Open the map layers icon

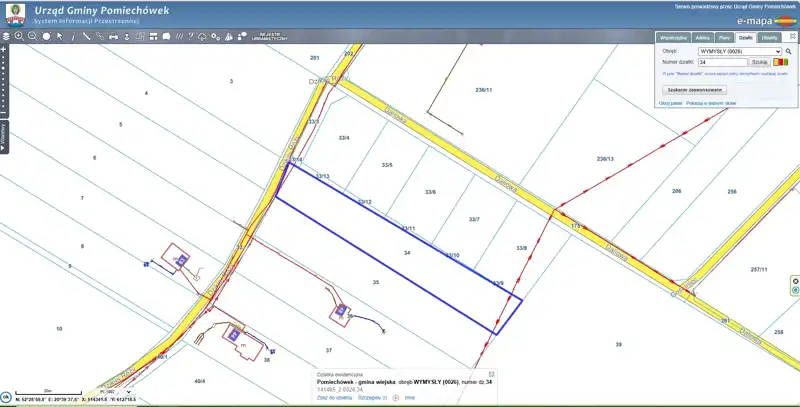tap(5, 36)
